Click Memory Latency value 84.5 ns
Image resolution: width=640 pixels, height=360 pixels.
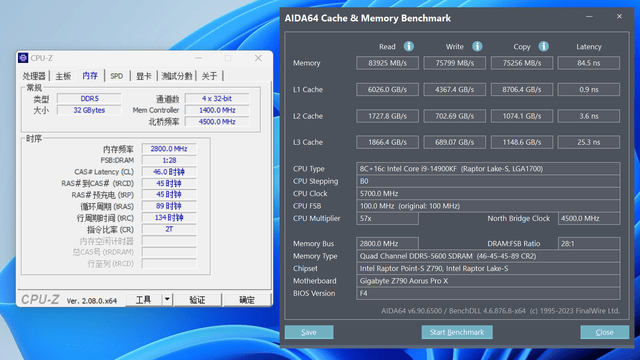point(589,63)
